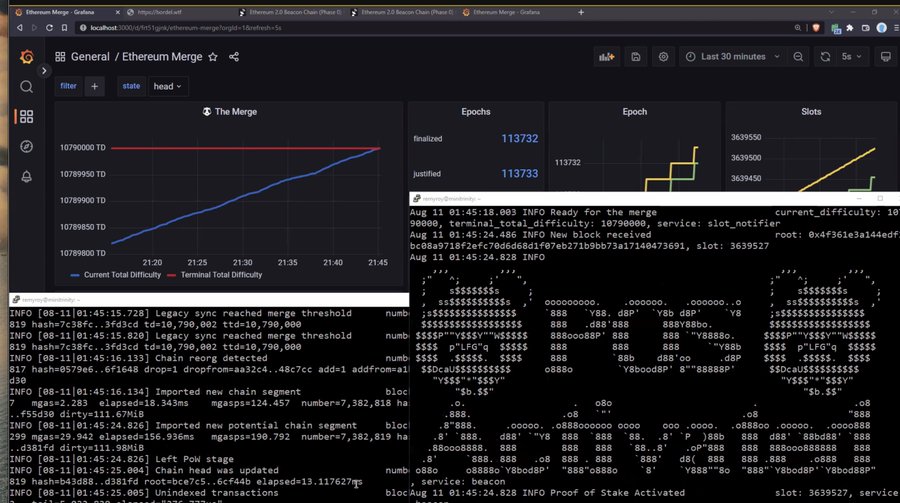
Task: Open dashboard settings gear
Action: (x=664, y=57)
